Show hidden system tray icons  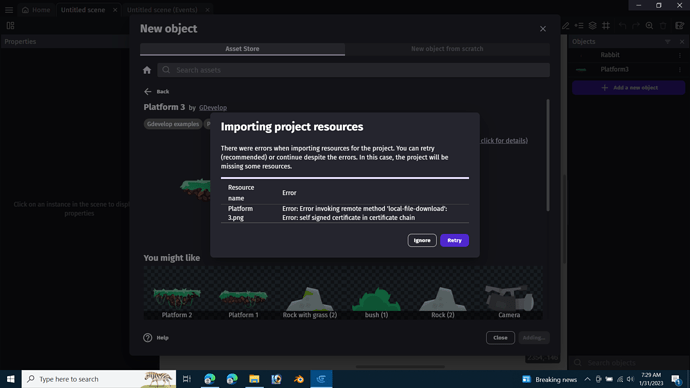[587, 379]
